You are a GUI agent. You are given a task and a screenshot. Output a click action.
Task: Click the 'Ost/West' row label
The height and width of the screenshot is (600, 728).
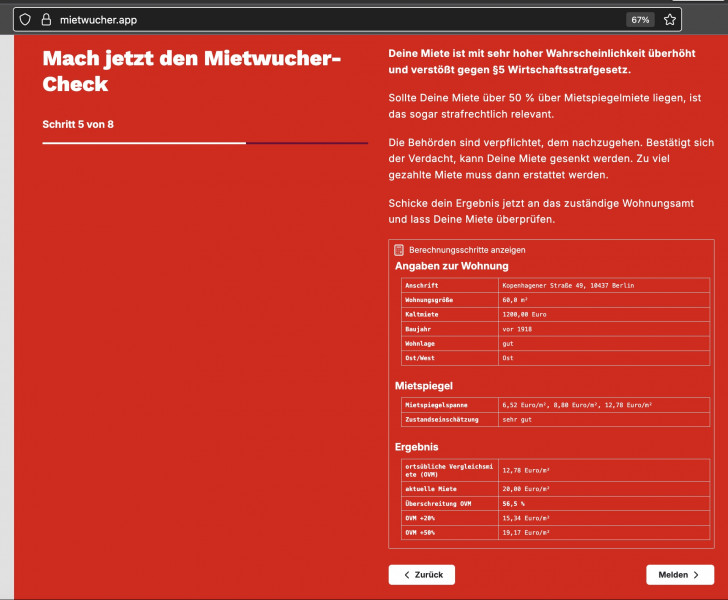point(420,358)
